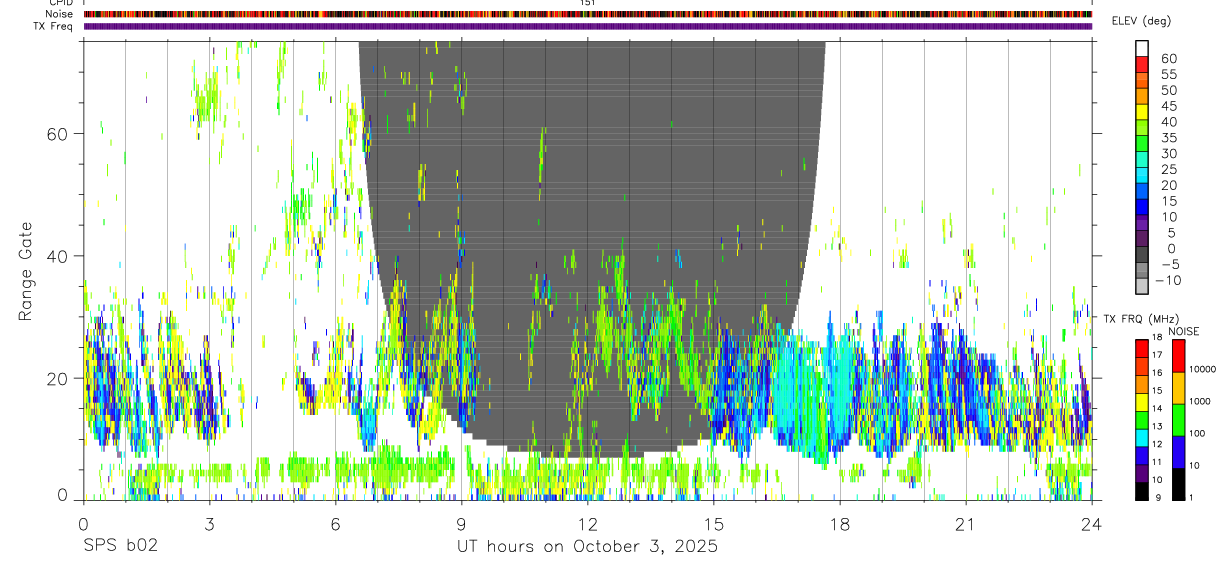Click the 'TX Freq' strip label
This screenshot has height=567, width=1228.
(55, 26)
